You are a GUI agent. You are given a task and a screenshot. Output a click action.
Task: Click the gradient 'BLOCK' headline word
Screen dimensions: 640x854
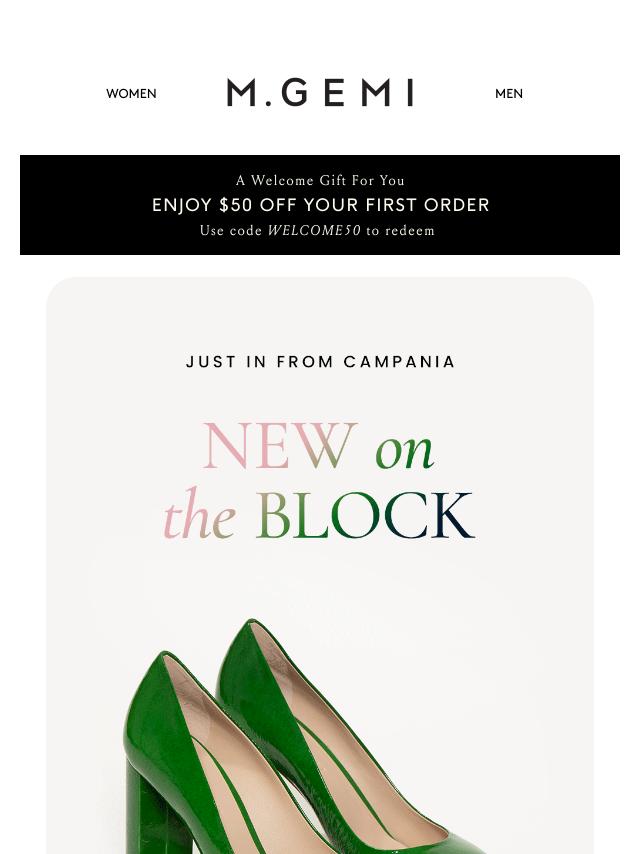pos(365,515)
